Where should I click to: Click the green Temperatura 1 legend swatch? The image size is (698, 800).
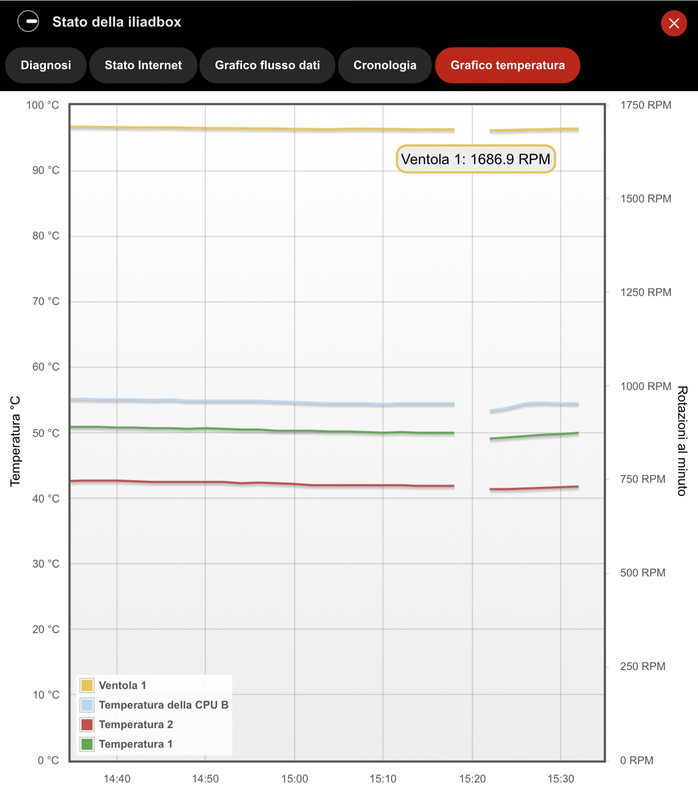coord(87,744)
